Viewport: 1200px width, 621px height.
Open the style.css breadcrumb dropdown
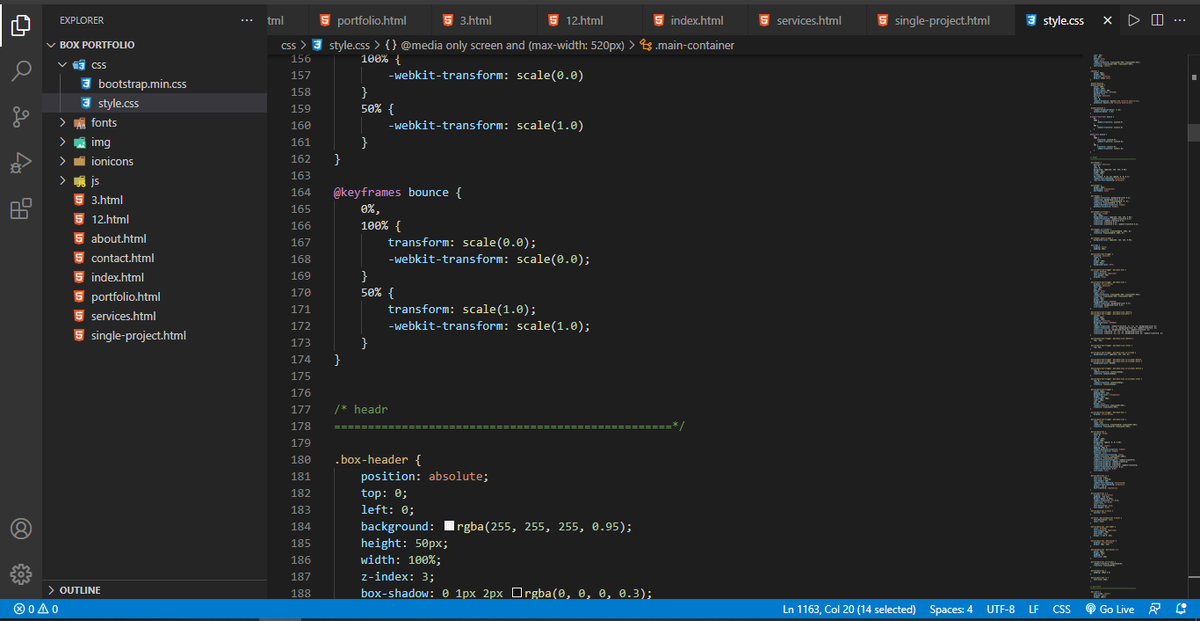coord(342,45)
